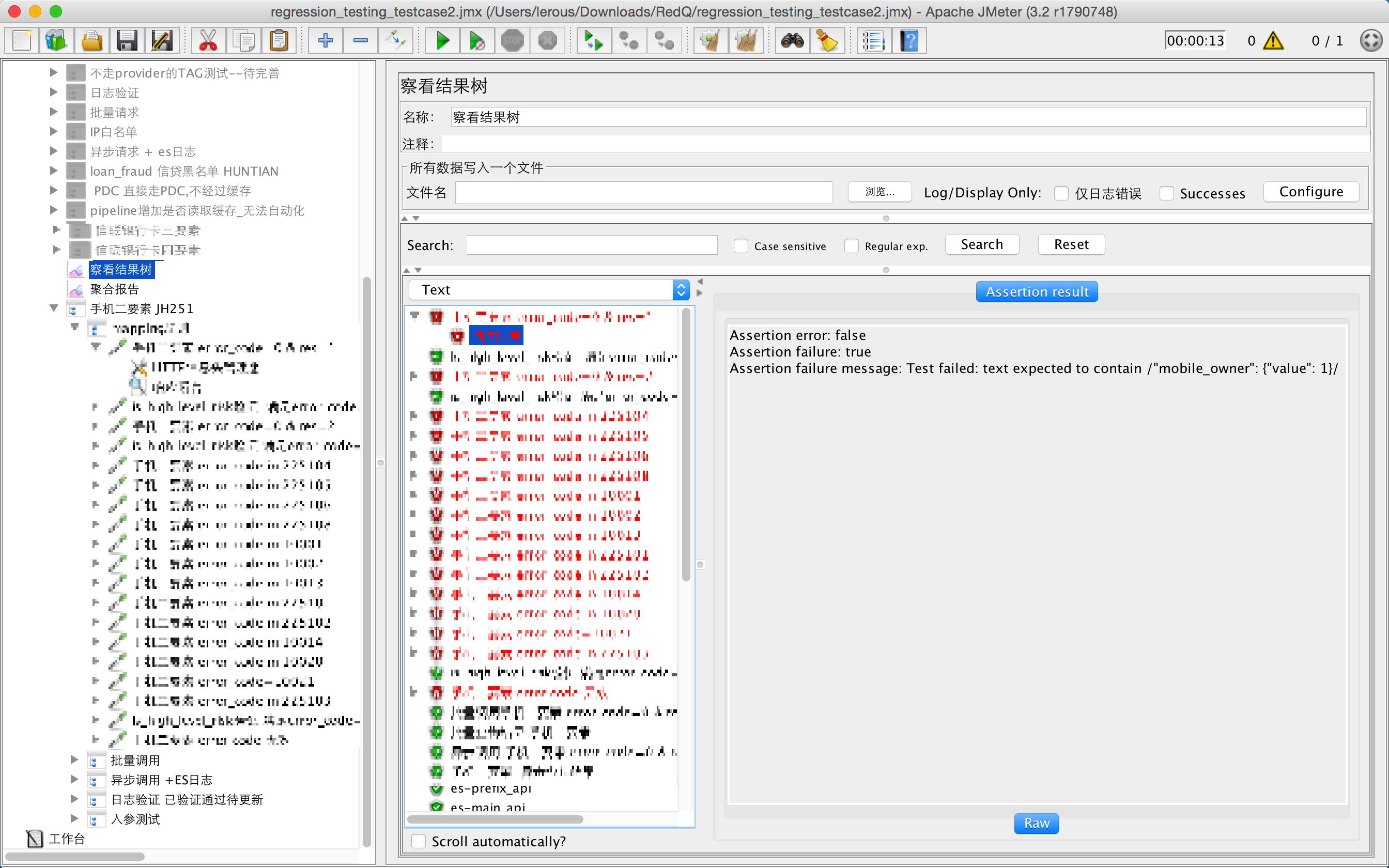Open the Text display mode dropdown

tap(680, 290)
